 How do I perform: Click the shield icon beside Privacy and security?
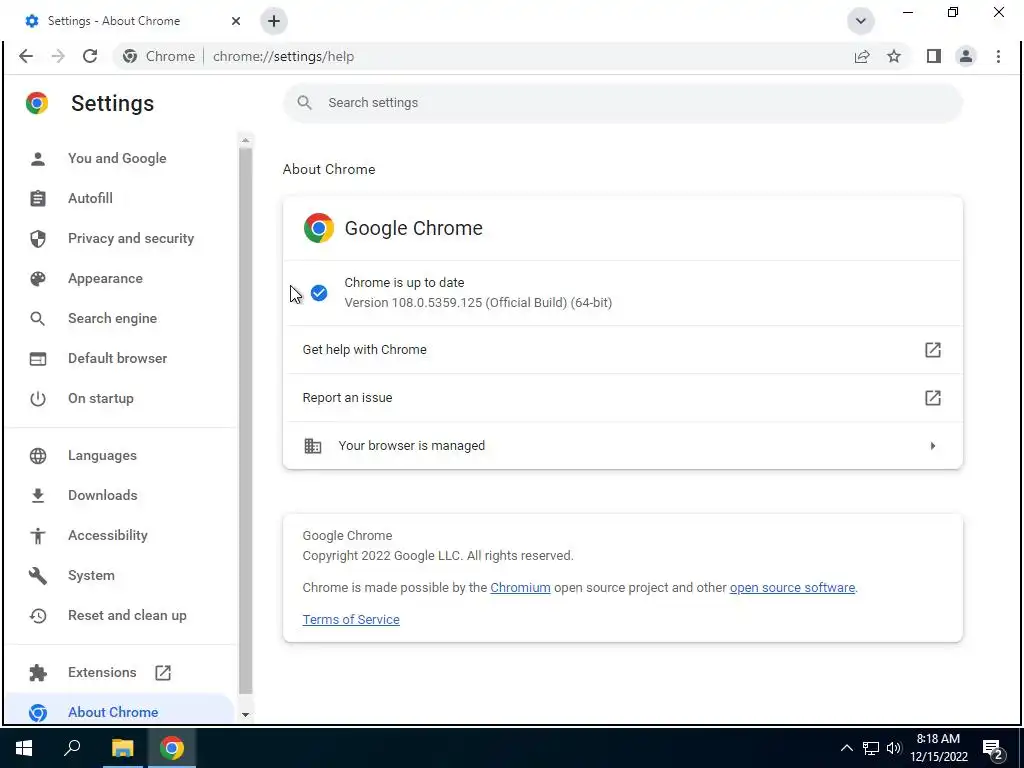point(38,238)
